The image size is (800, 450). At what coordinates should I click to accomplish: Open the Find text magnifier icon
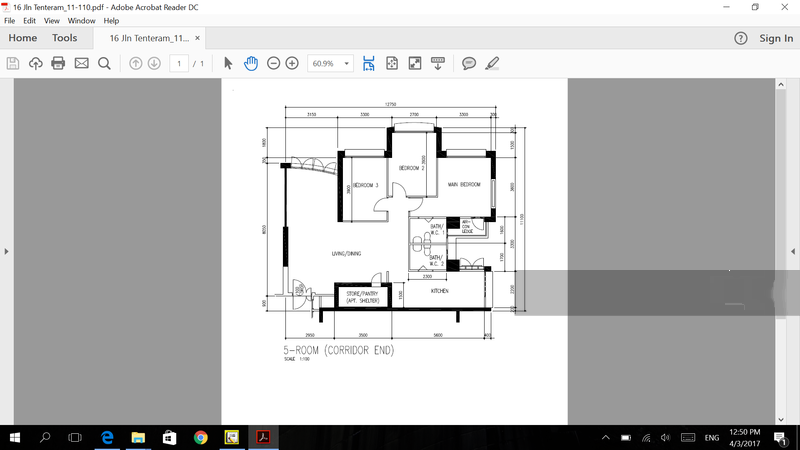(104, 63)
